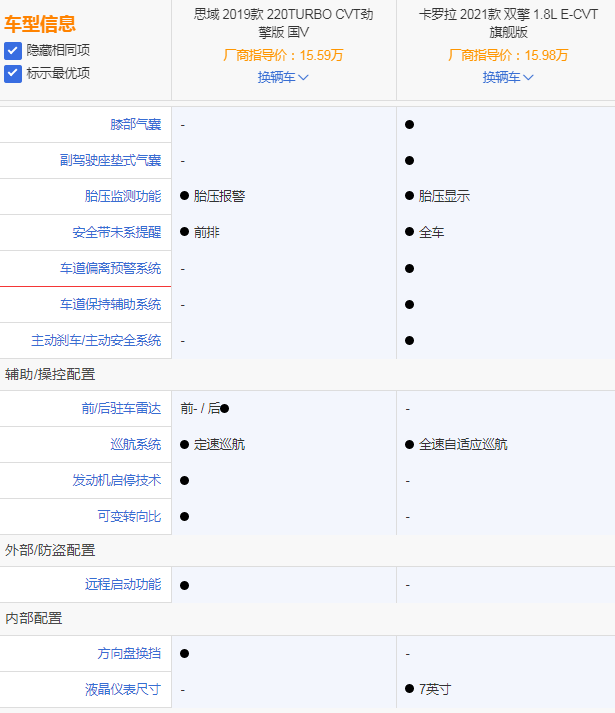Screen dimensions: 615x713
Task: Open 换辆车 dropdown for 卡罗拉 2021款
Action: (508, 77)
